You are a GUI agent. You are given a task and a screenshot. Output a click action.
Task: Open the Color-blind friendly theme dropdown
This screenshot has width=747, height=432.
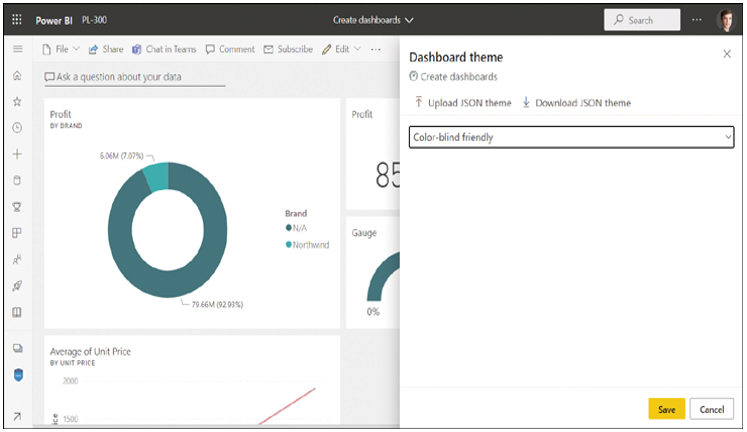[571, 137]
